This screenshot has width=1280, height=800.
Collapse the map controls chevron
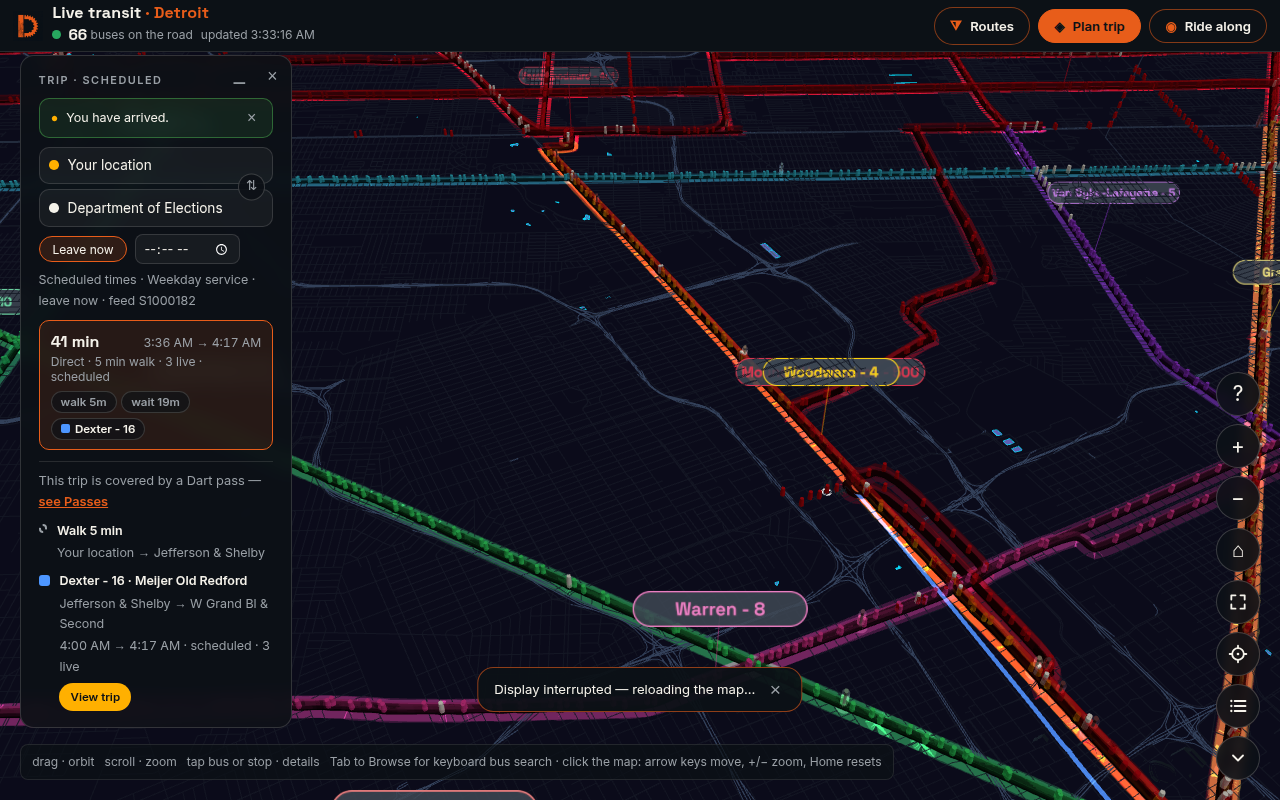[x=1238, y=758]
